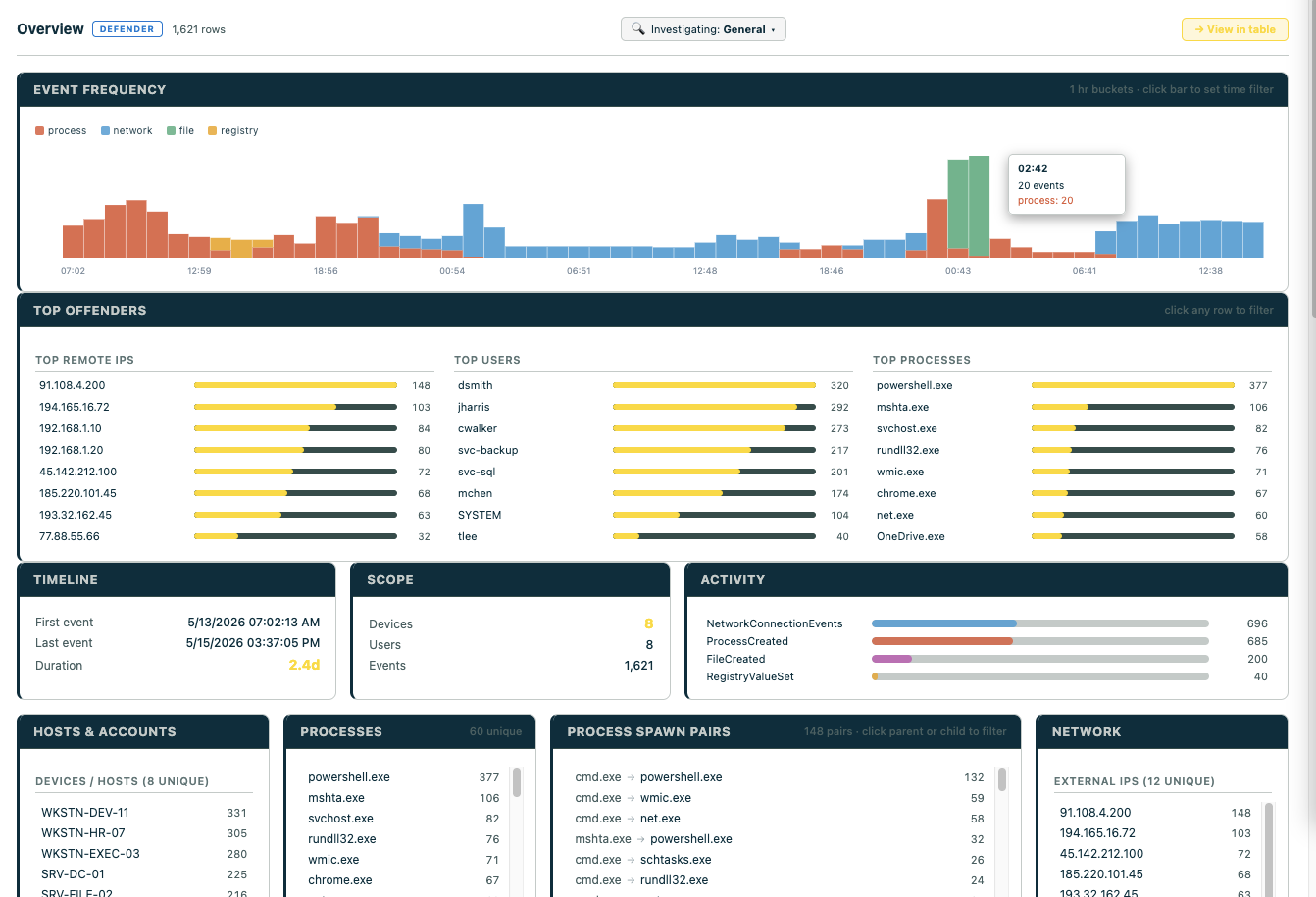Click schtasks.exe child in spawn pairs
Viewport: 1316px width, 897px height.
tap(676, 860)
